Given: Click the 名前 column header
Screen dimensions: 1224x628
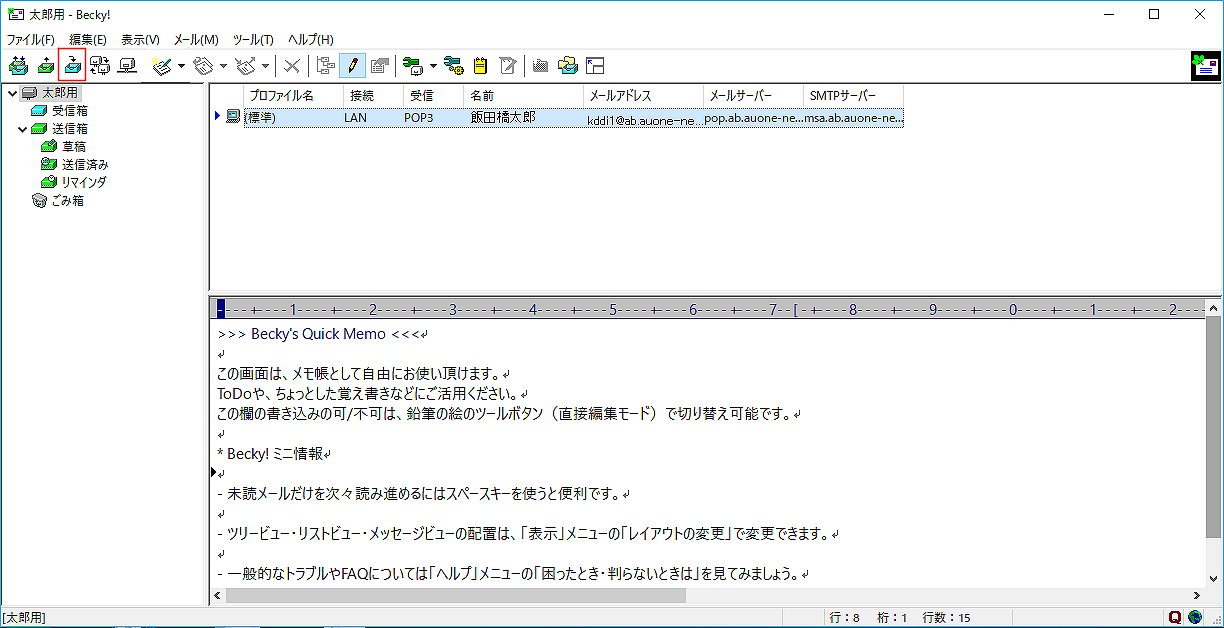Looking at the screenshot, I should point(523,96).
